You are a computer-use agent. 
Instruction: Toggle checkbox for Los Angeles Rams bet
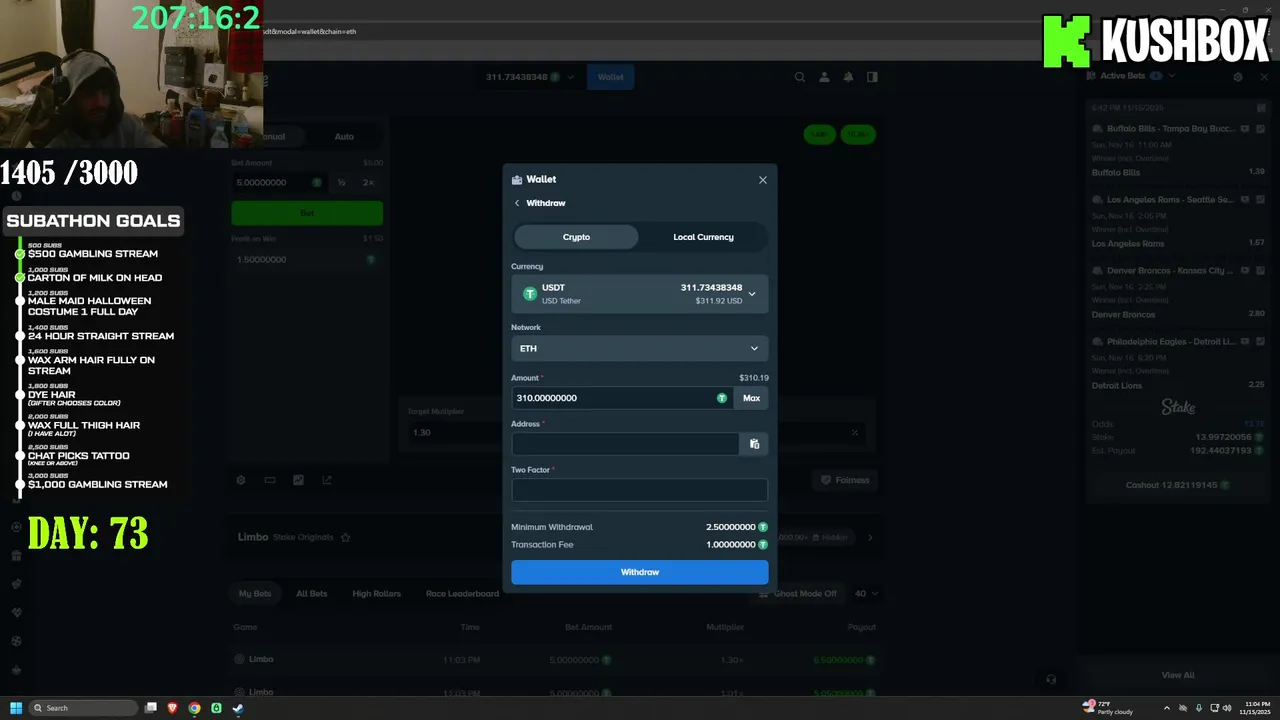[x=1260, y=200]
